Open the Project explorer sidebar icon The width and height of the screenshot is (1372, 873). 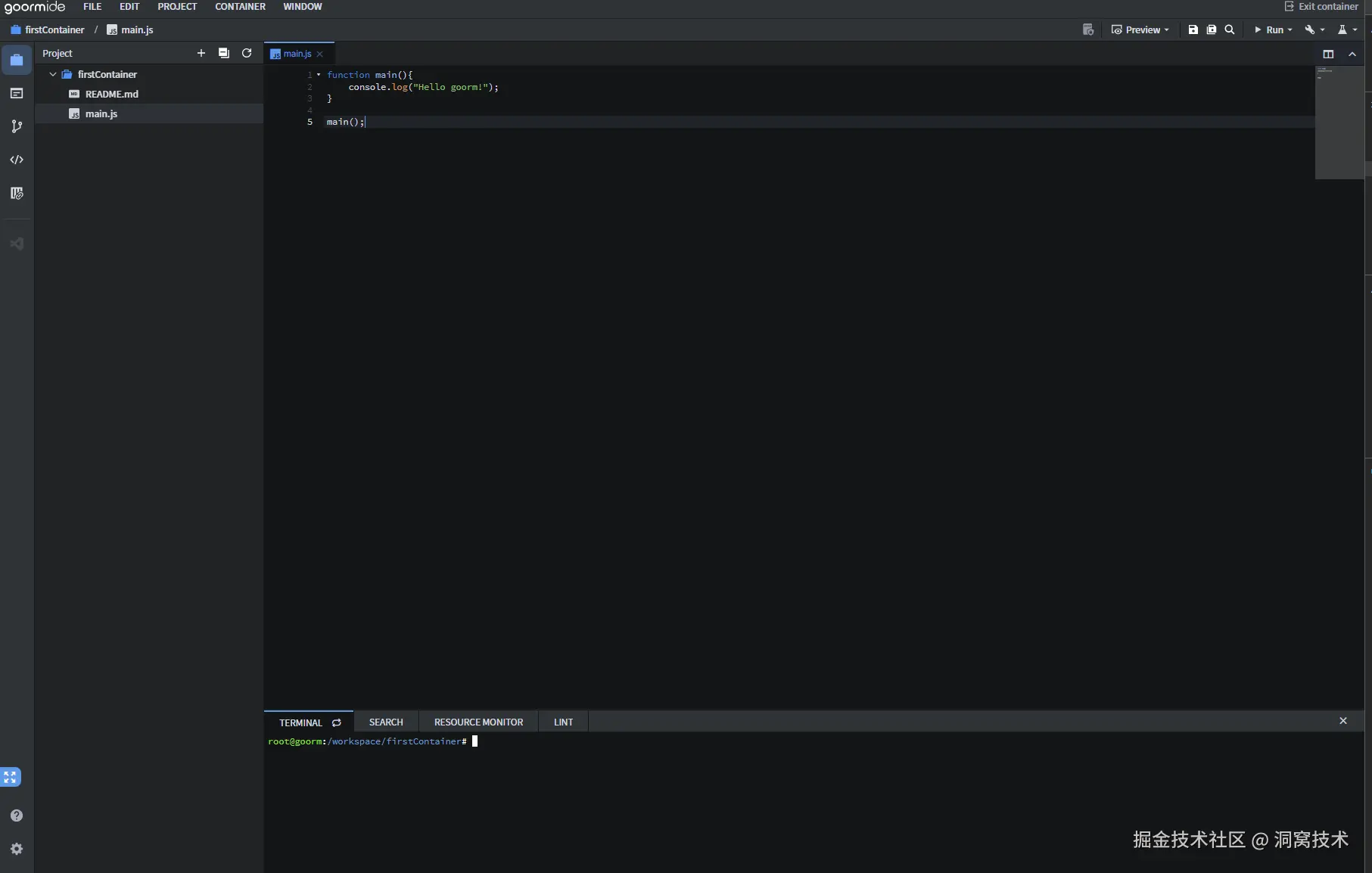[17, 60]
